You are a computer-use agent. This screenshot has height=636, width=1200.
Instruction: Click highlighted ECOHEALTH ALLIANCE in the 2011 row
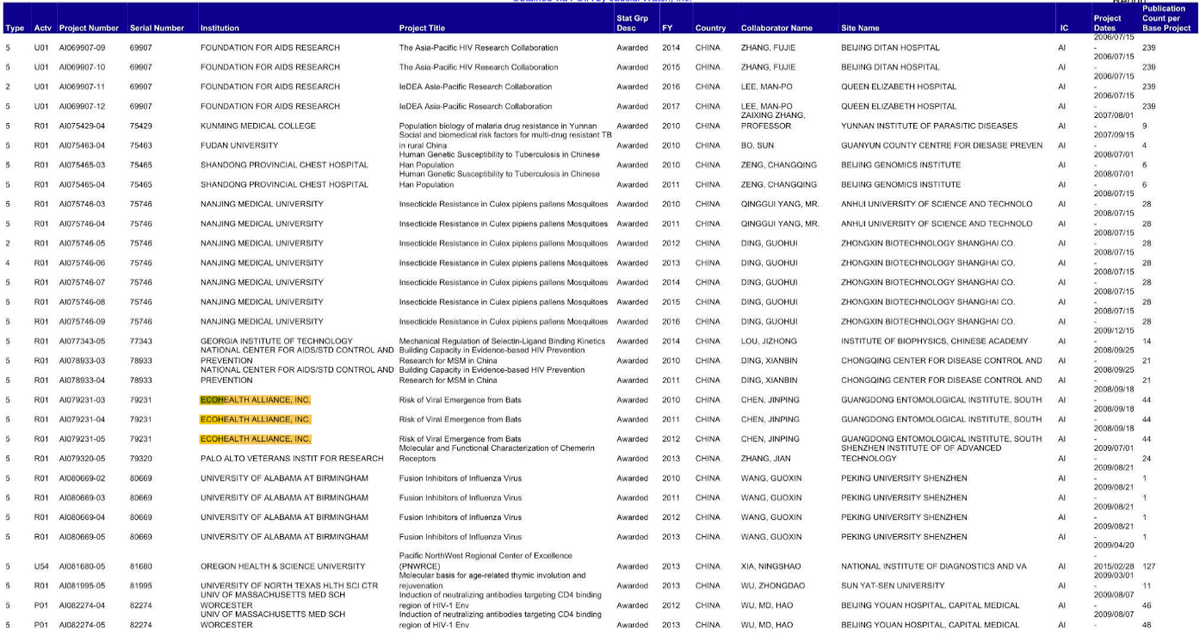point(255,419)
